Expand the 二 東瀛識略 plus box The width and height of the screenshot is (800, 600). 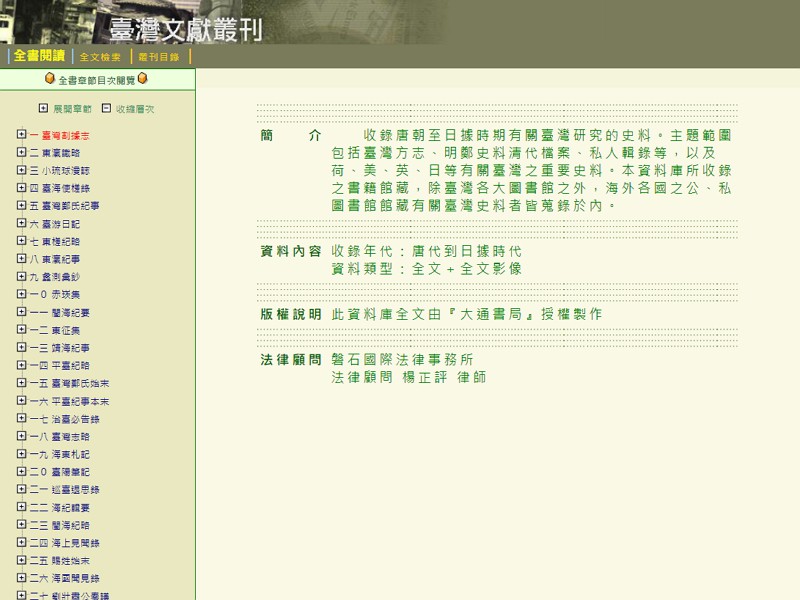pyautogui.click(x=22, y=152)
